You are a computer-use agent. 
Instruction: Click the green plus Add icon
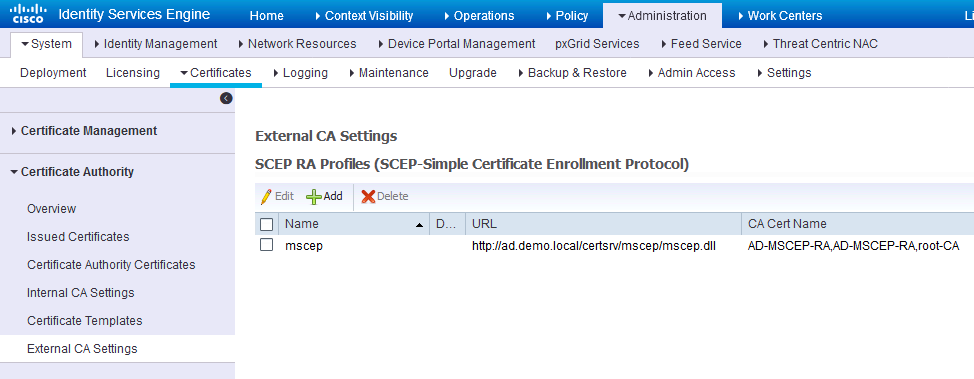(x=314, y=197)
